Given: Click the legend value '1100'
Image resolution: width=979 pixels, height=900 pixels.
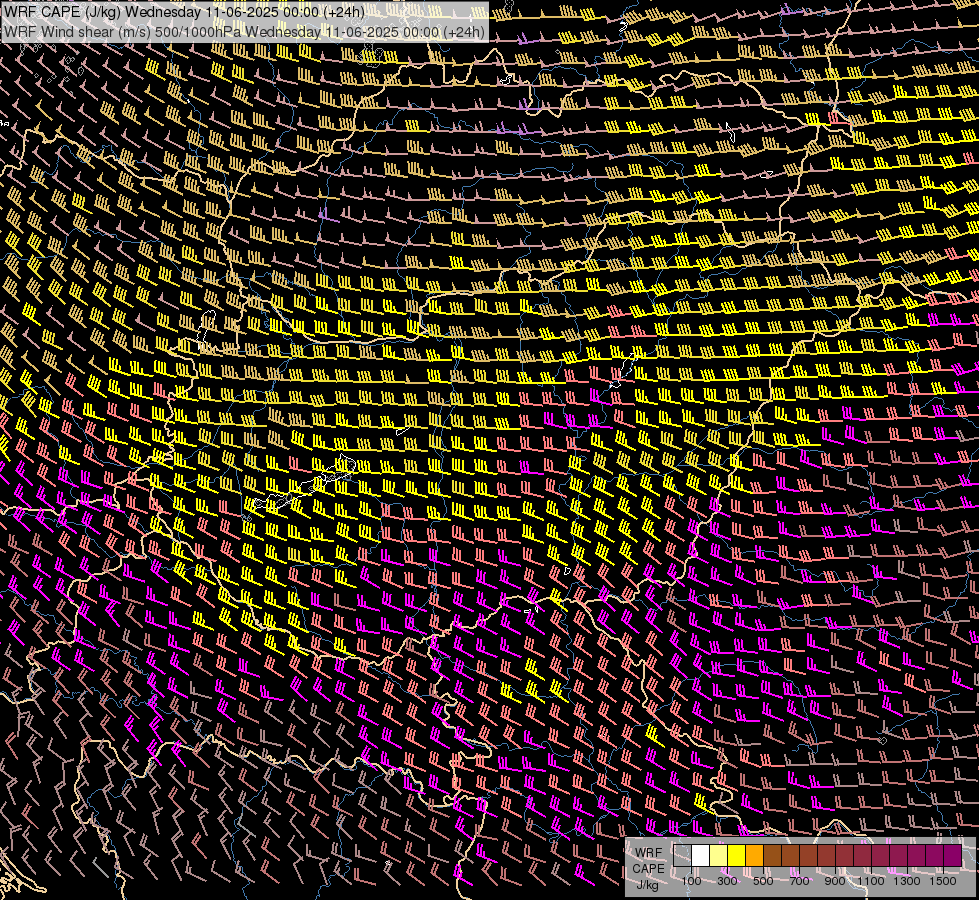Looking at the screenshot, I should coord(871,881).
